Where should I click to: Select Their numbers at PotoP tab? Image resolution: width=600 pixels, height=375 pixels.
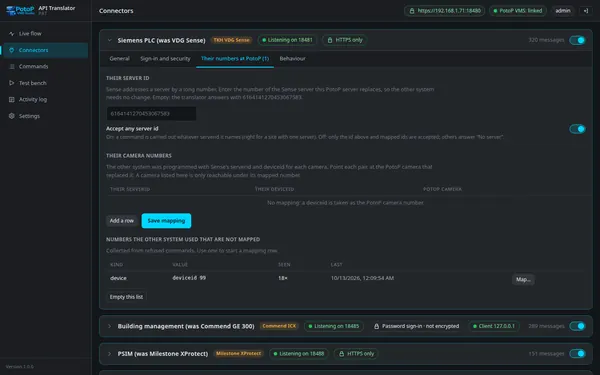tap(235, 59)
